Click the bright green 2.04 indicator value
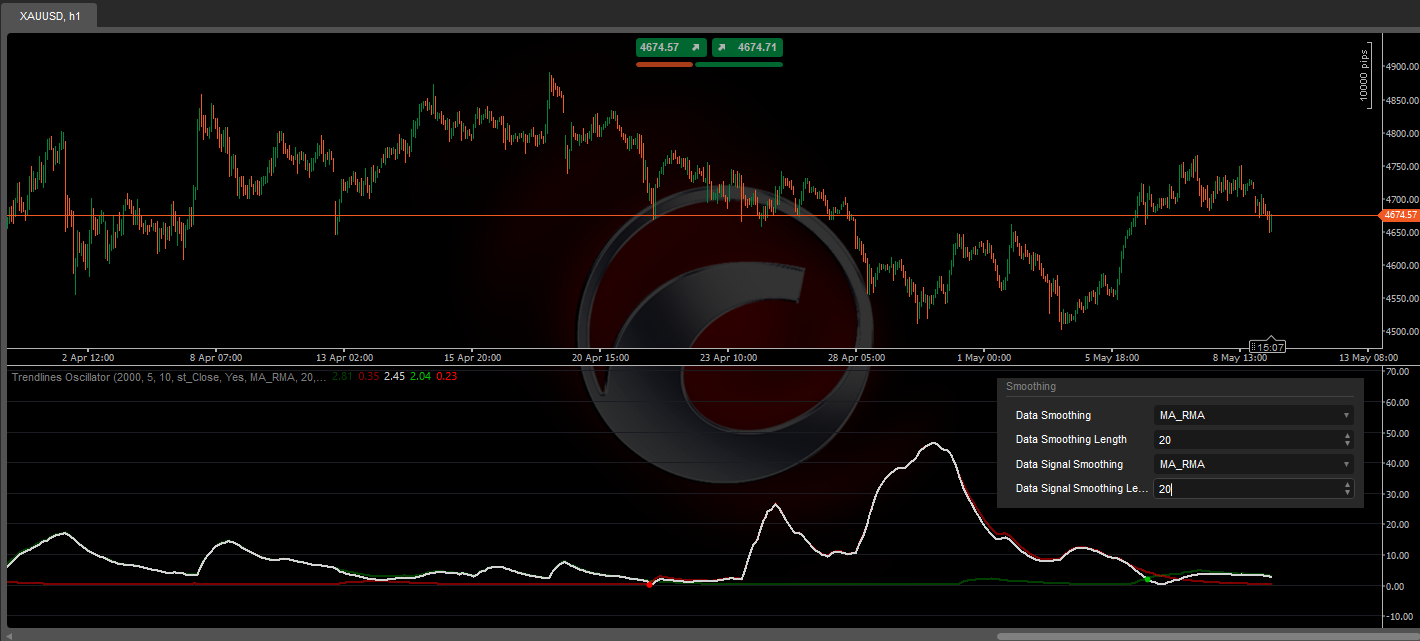The image size is (1420, 641). (x=420, y=376)
